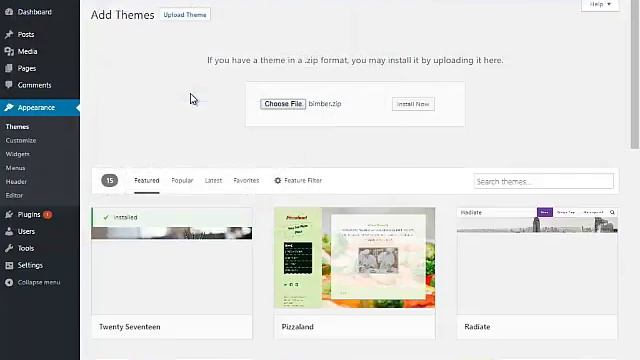640x360 pixels.
Task: Click the Radiate theme thumbnail
Action: tap(537, 261)
